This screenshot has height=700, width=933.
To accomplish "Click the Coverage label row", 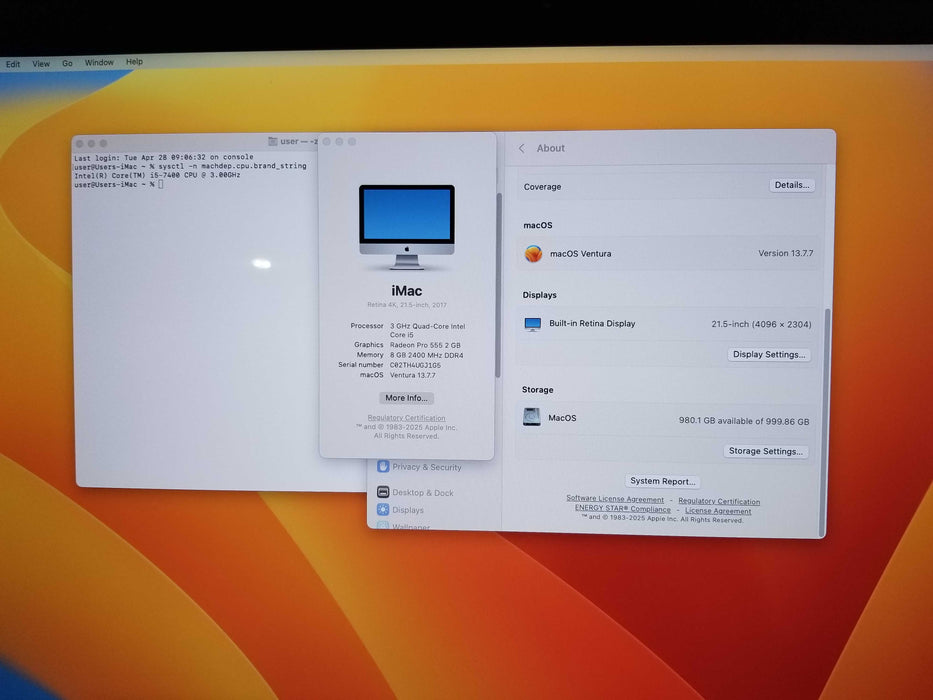I will pyautogui.click(x=668, y=186).
